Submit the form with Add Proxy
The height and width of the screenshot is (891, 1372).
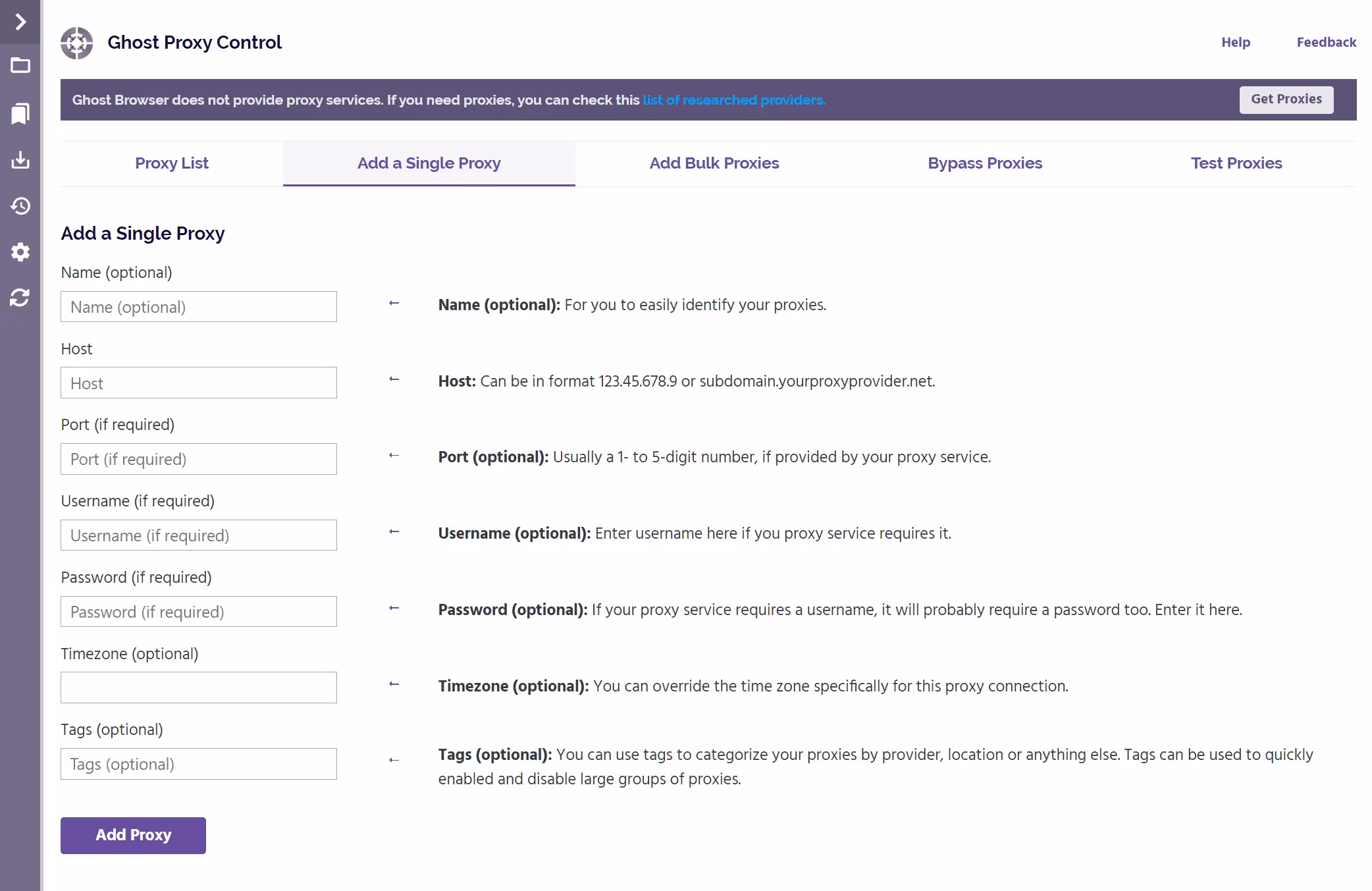point(132,835)
